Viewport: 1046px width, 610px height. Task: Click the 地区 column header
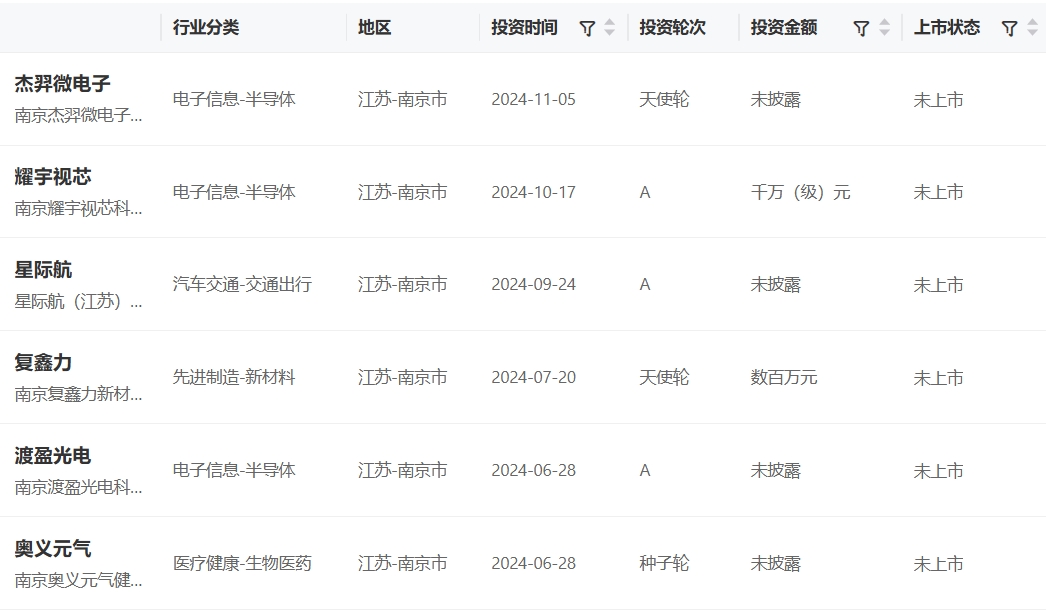coord(374,27)
